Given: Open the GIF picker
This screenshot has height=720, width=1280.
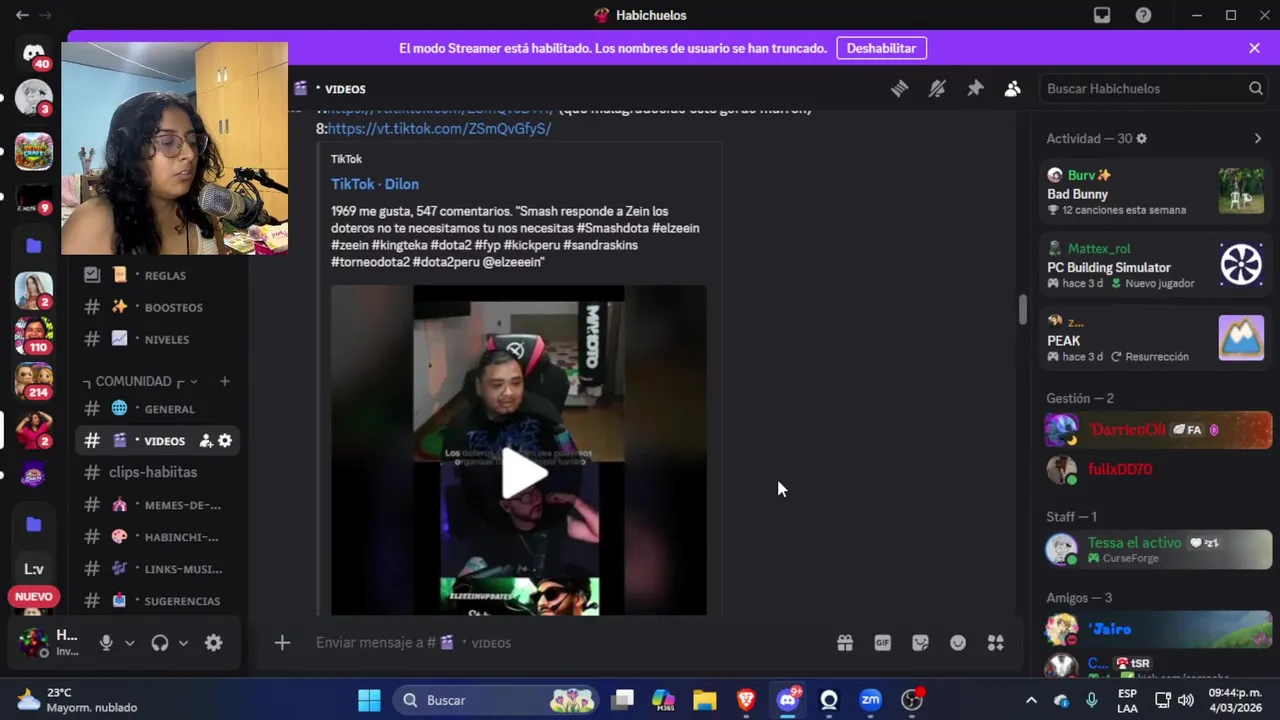Looking at the screenshot, I should click(x=883, y=643).
